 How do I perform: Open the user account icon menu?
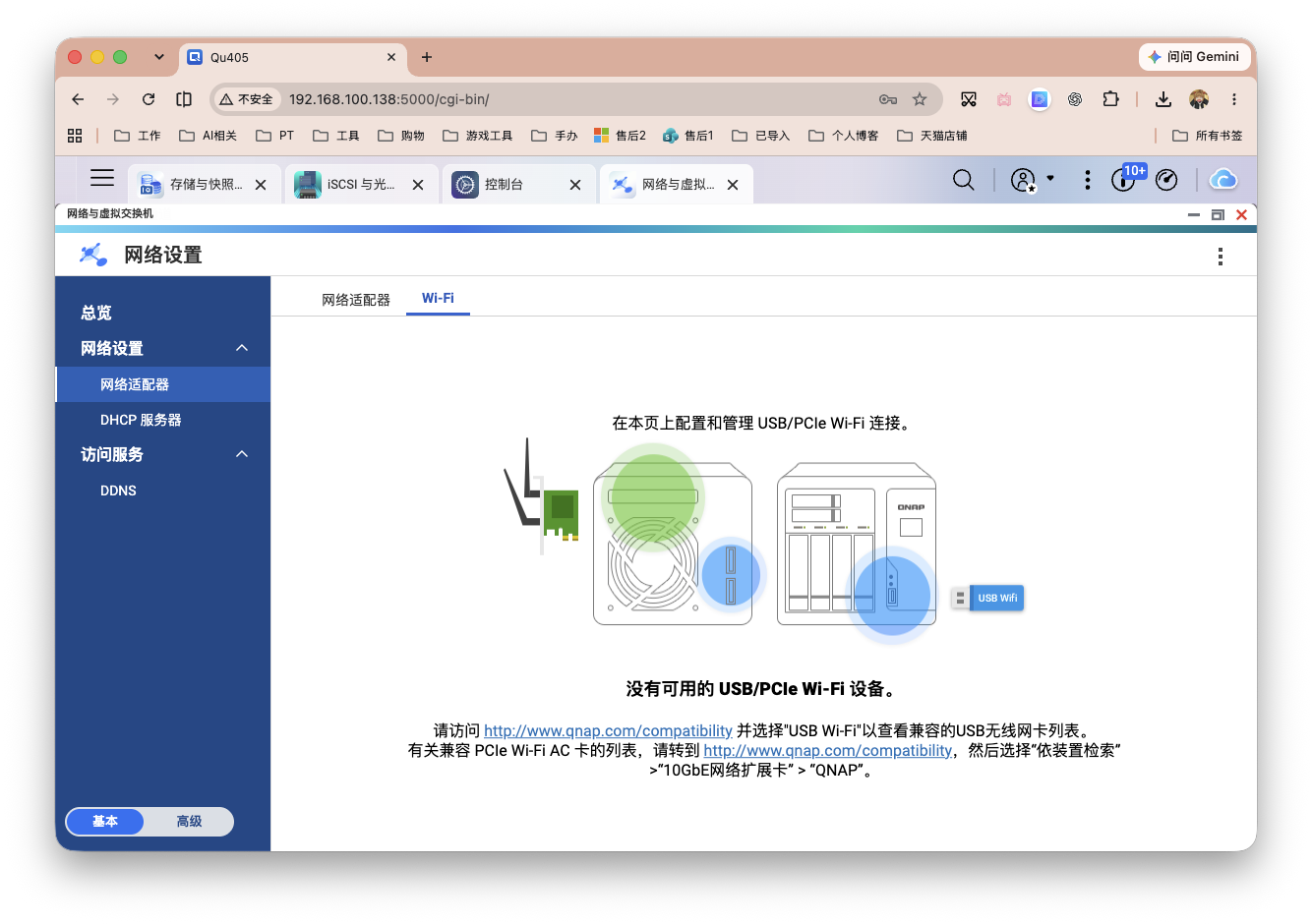point(1023,180)
